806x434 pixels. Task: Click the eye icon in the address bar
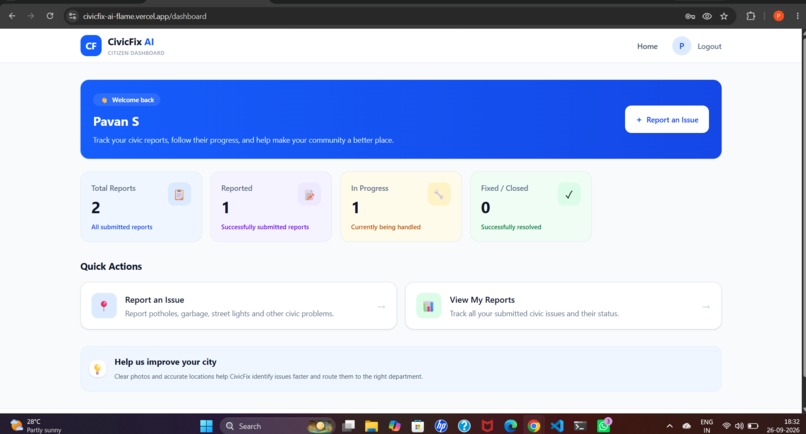pos(707,16)
